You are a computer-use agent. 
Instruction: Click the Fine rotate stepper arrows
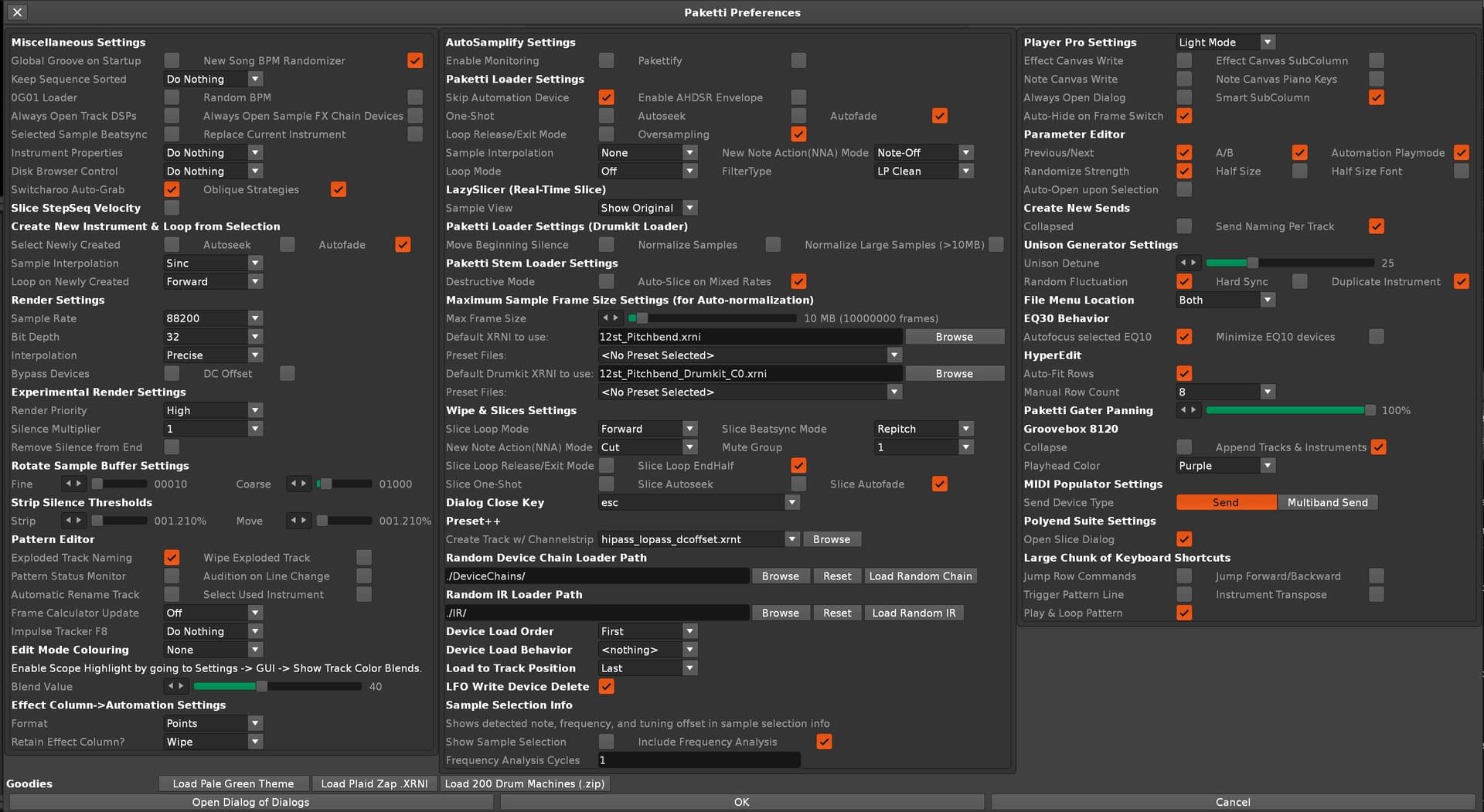[73, 484]
